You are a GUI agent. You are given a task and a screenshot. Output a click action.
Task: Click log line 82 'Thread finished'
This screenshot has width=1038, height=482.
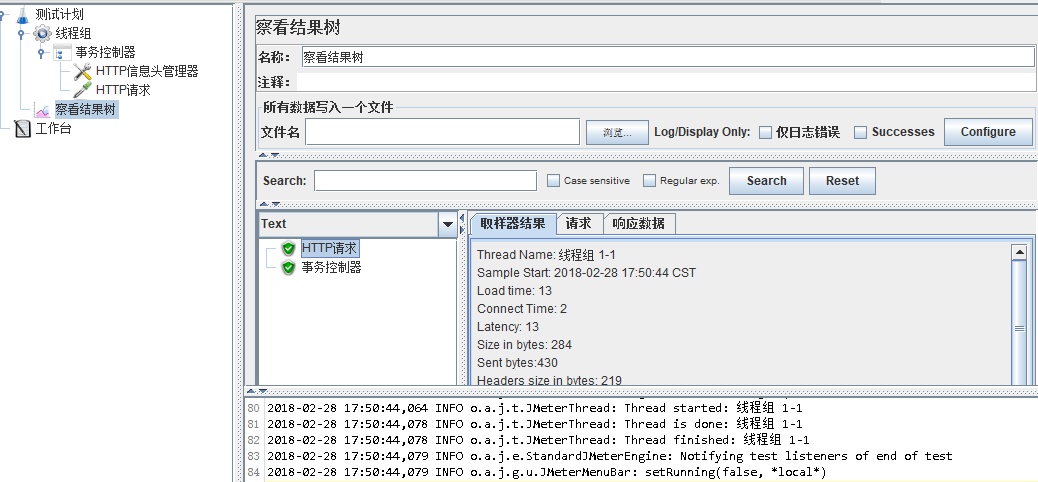[x=538, y=440]
